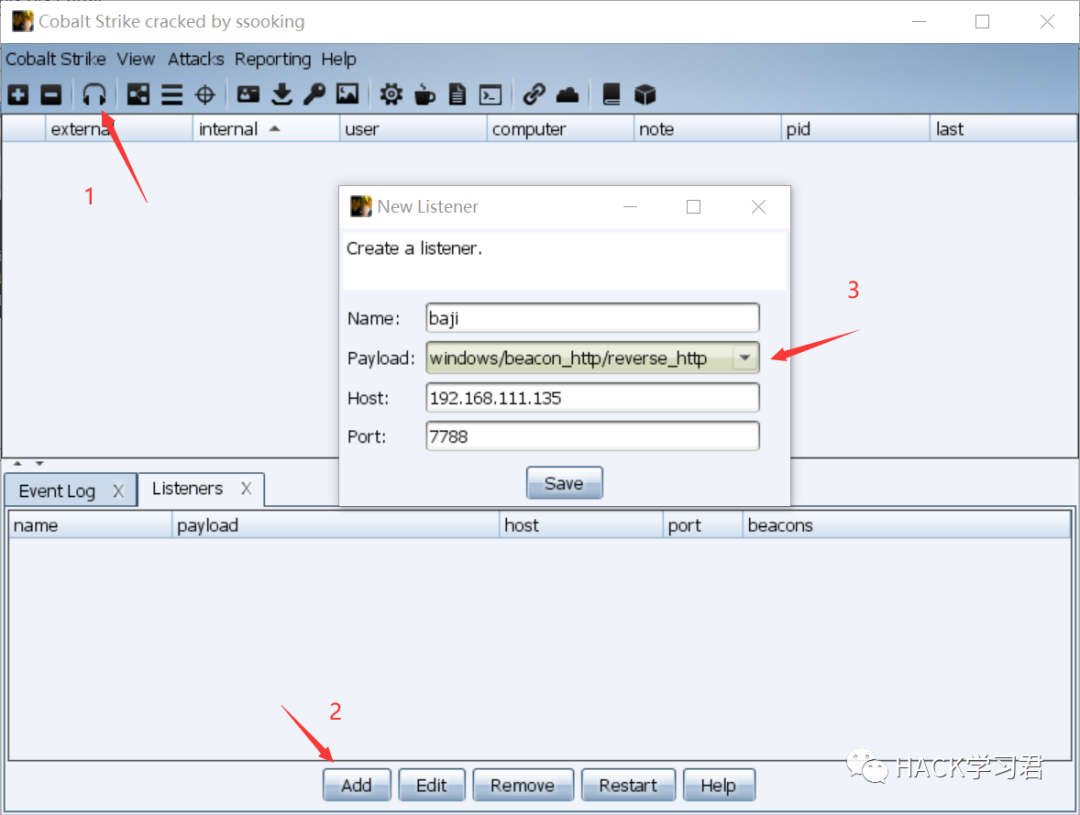This screenshot has width=1080, height=815.
Task: Sort sessions by external column
Action: point(118,129)
